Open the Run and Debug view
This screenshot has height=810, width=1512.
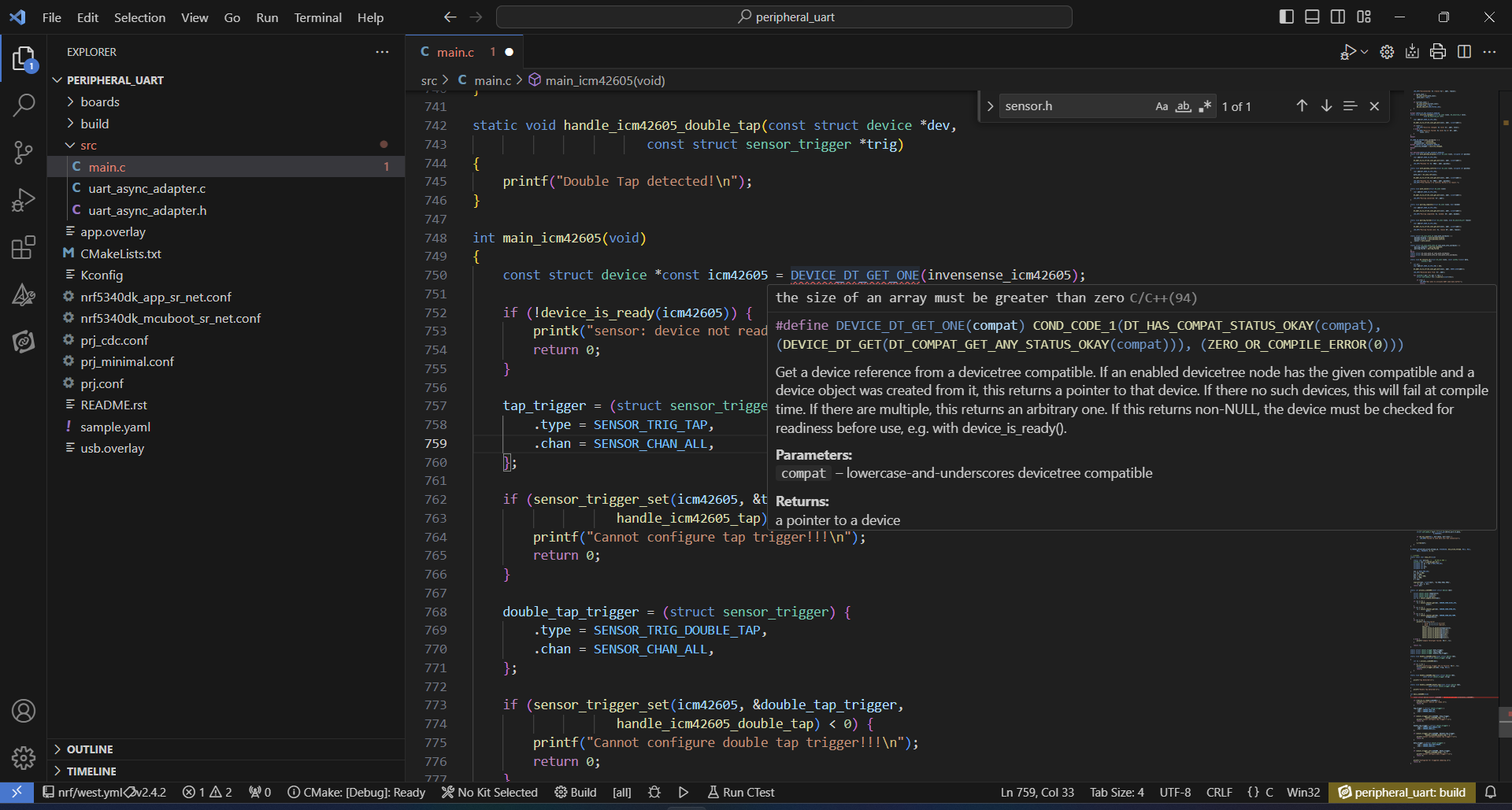pos(24,201)
